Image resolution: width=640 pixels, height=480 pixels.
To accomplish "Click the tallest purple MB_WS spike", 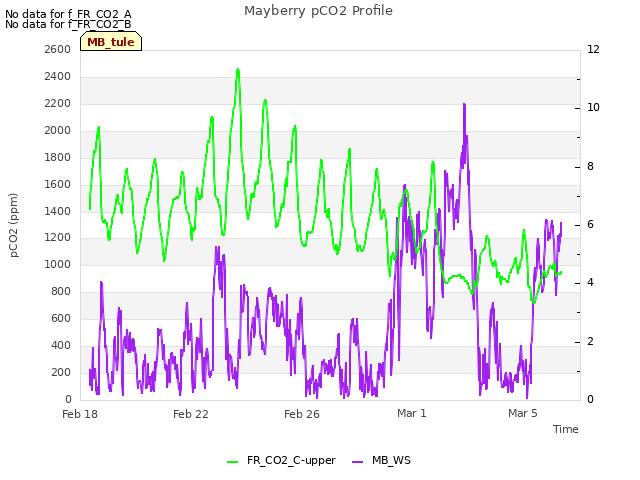I will click(464, 105).
